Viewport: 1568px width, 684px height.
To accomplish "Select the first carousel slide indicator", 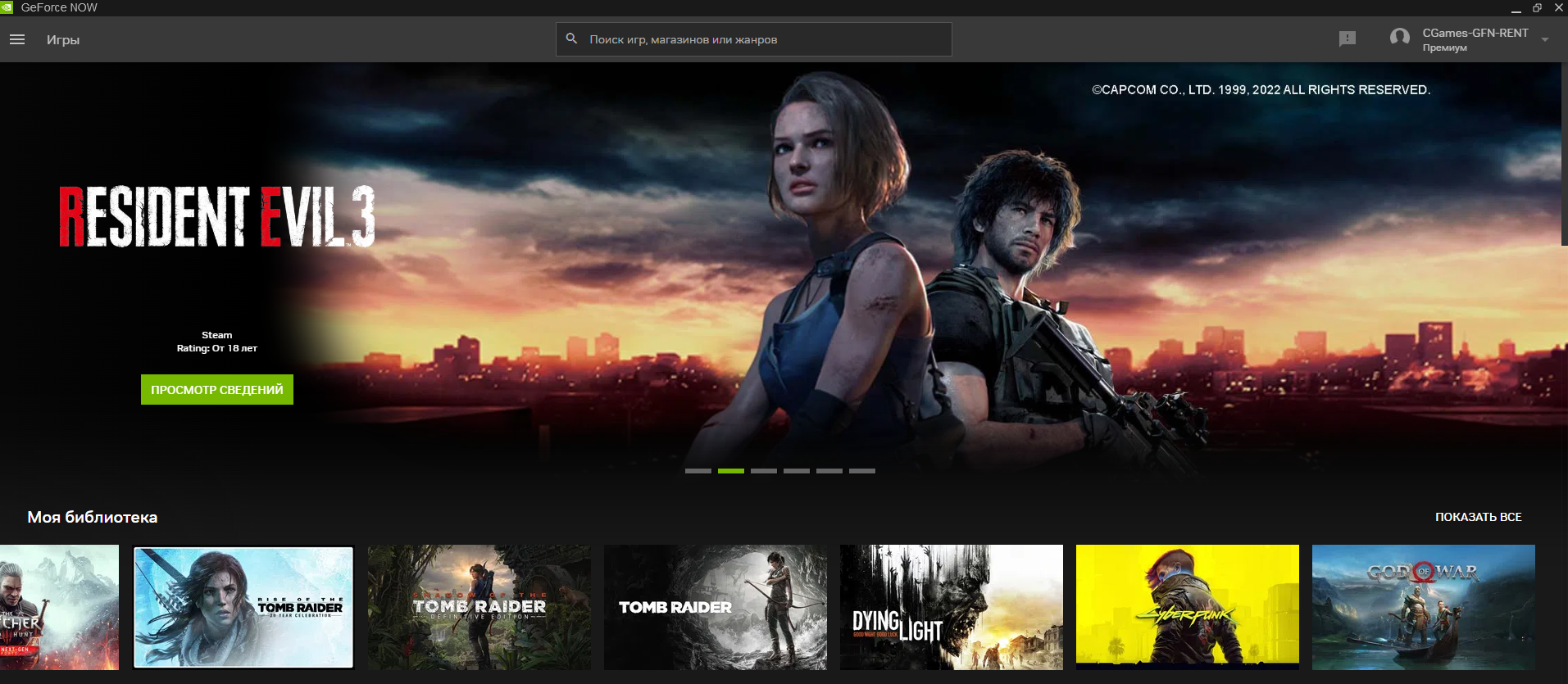I will (x=698, y=471).
